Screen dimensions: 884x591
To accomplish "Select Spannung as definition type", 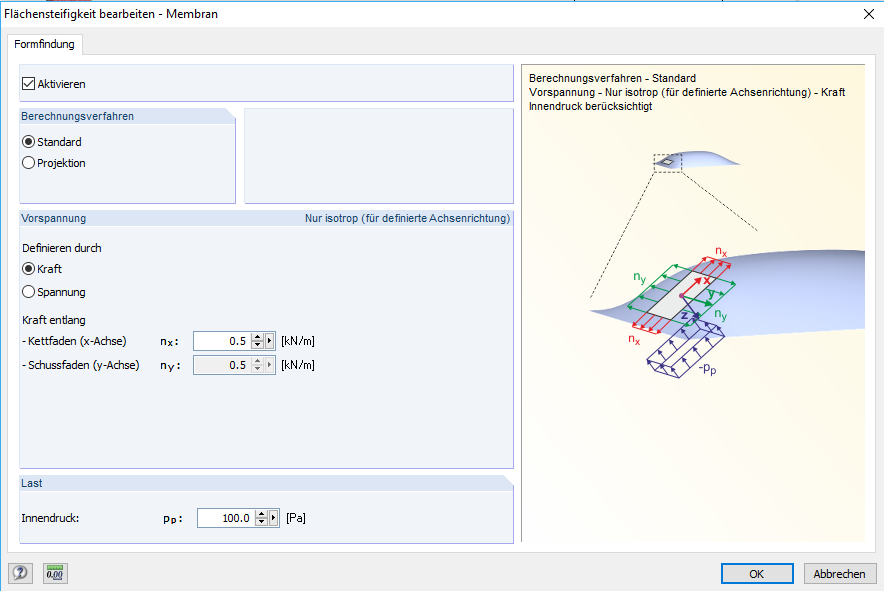I will pyautogui.click(x=30, y=291).
